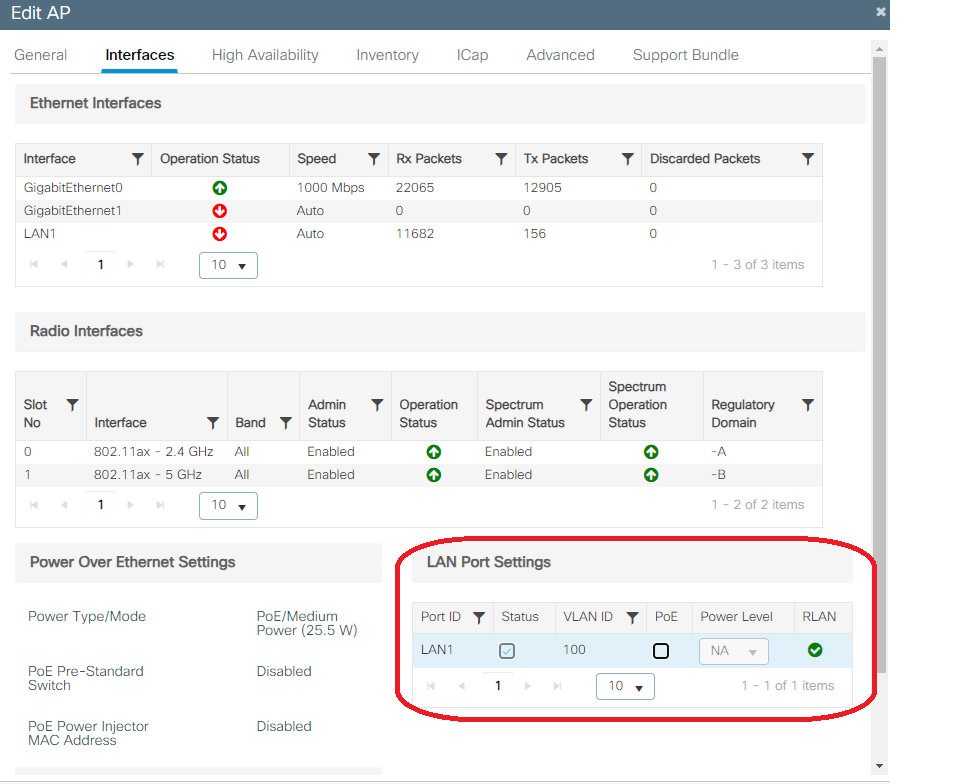Viewport: 974px width, 784px height.
Task: Filter the Rx Packets column
Action: [501, 159]
